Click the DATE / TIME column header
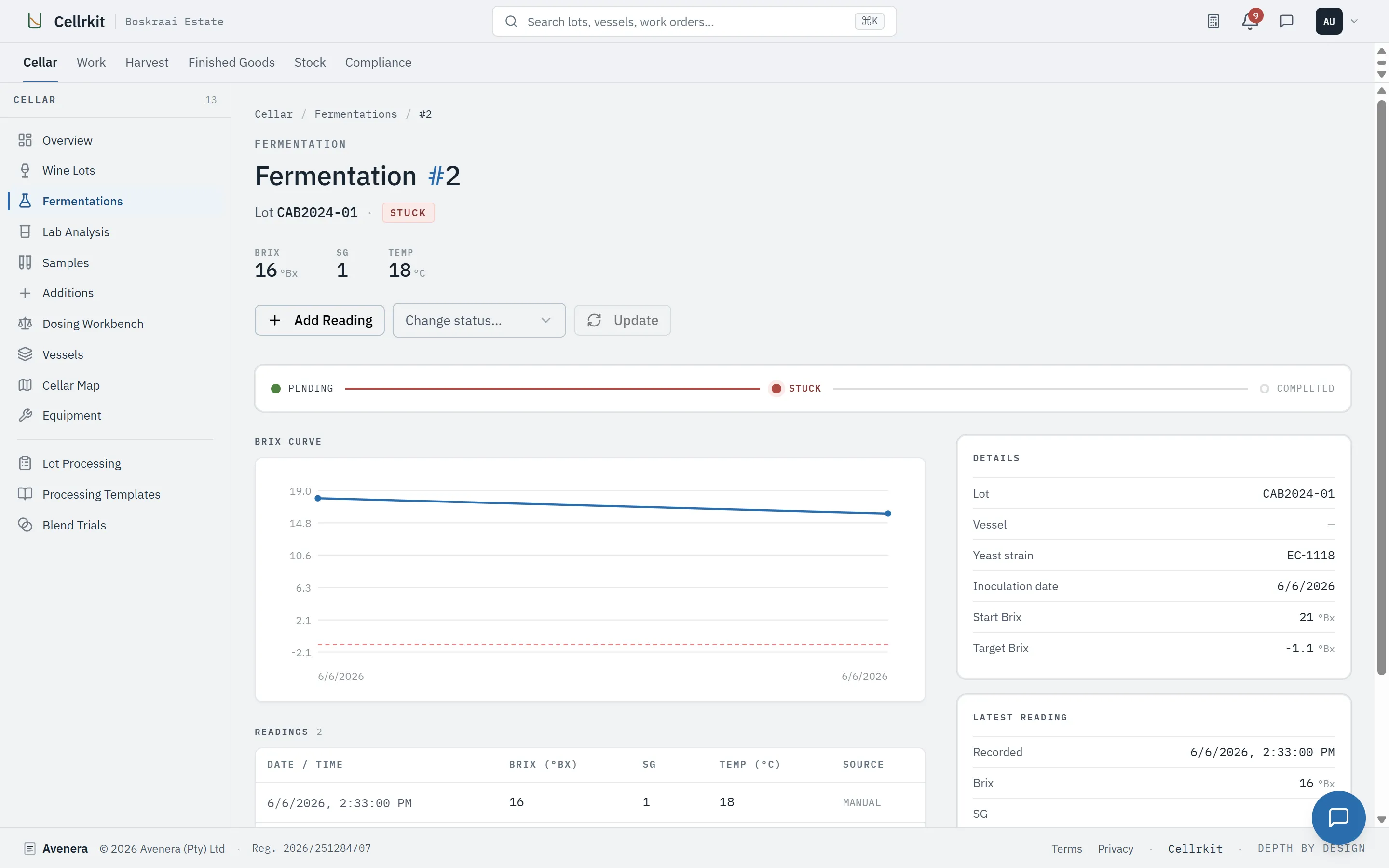The width and height of the screenshot is (1389, 868). tap(305, 765)
